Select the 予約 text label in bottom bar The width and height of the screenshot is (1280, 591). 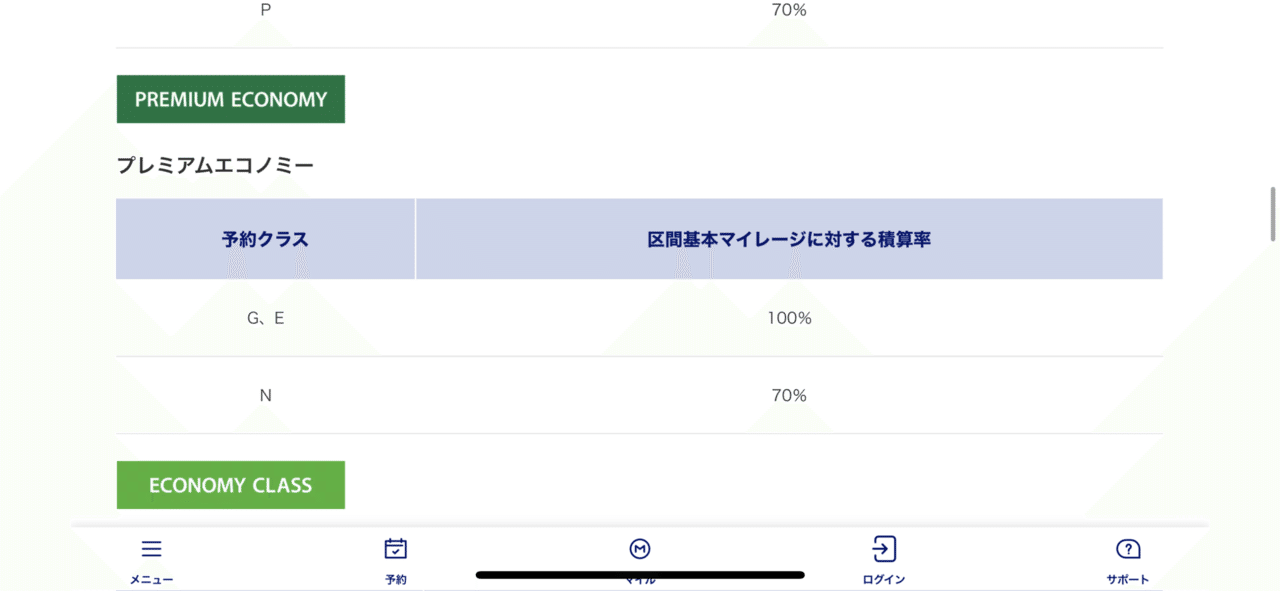pyautogui.click(x=396, y=580)
